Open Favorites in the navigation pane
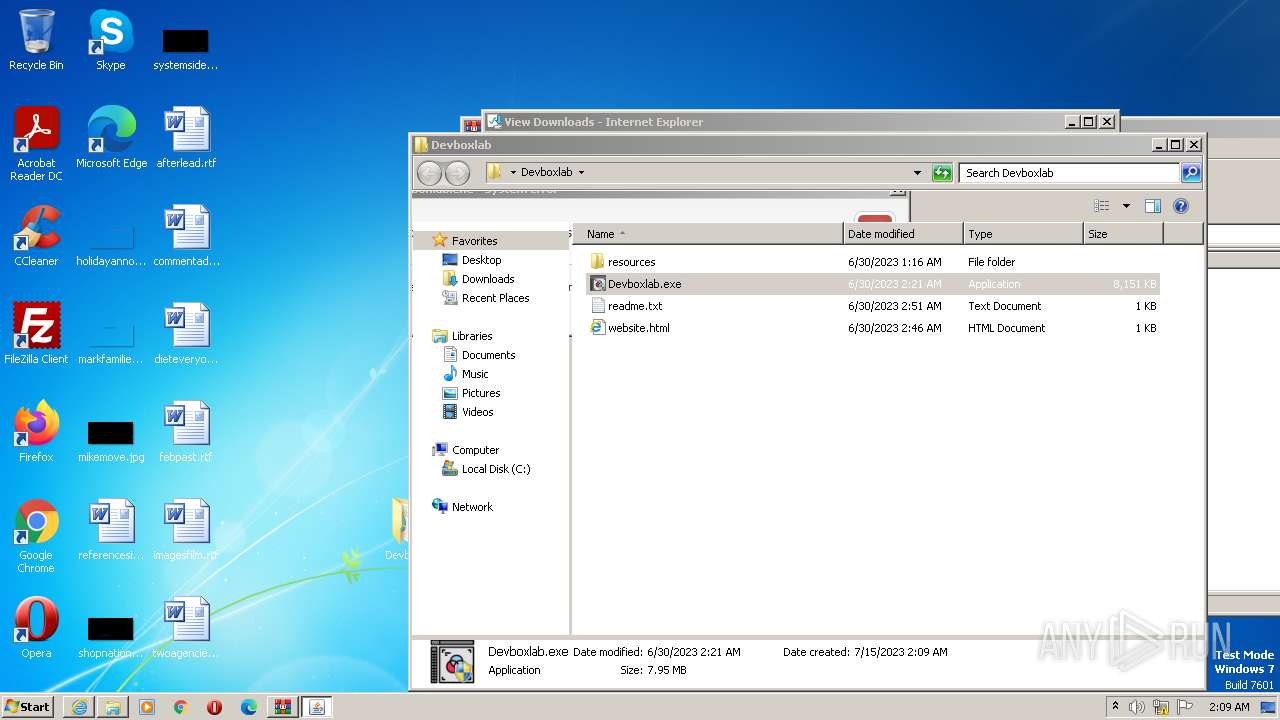Image resolution: width=1280 pixels, height=720 pixels. click(x=474, y=241)
